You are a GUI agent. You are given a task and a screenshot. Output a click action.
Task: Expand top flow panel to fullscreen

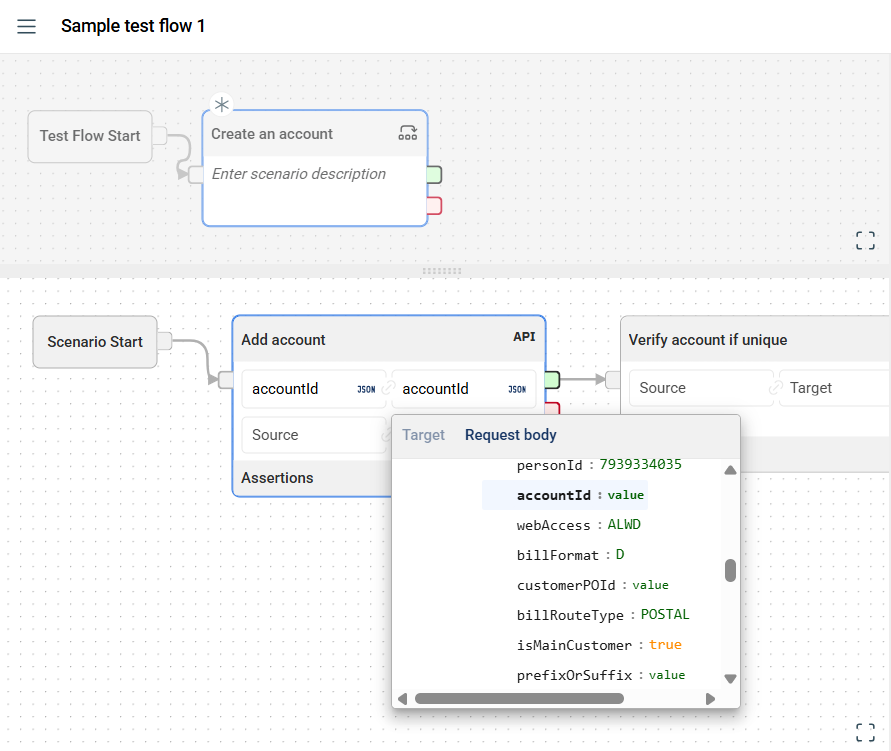865,240
